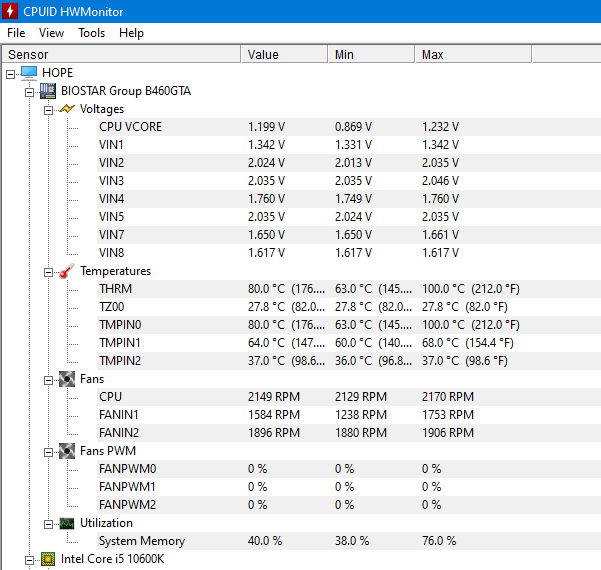Select the TMPIN1 temperature row

coord(349,343)
